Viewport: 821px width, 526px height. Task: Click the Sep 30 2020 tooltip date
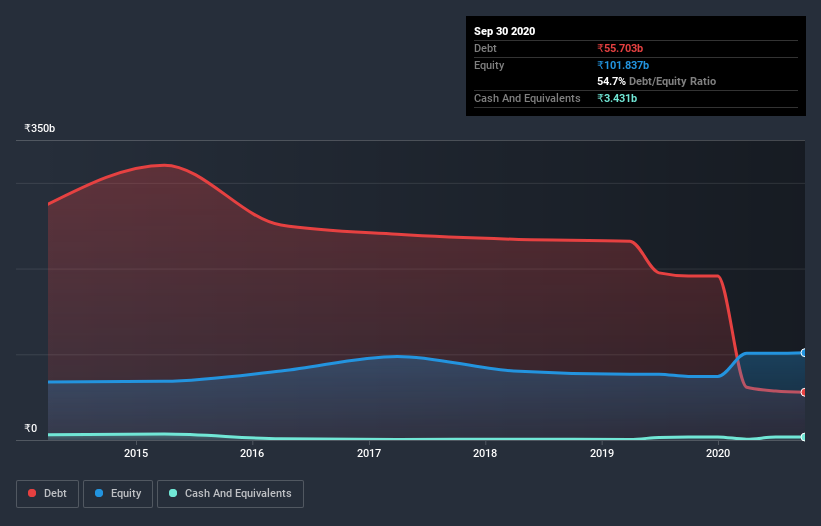504,31
